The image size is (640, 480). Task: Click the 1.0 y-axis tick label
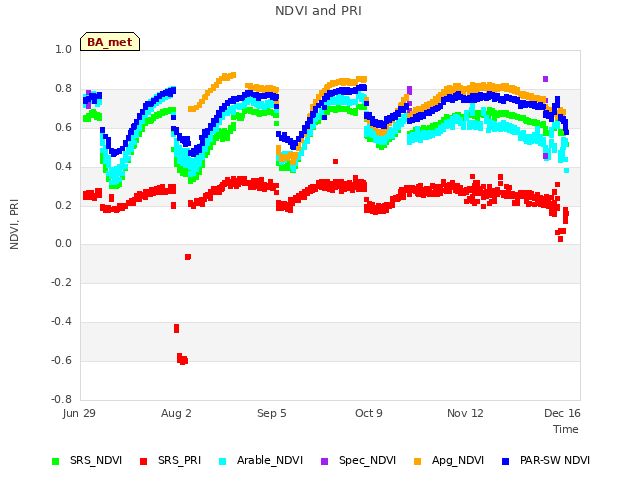coord(63,49)
